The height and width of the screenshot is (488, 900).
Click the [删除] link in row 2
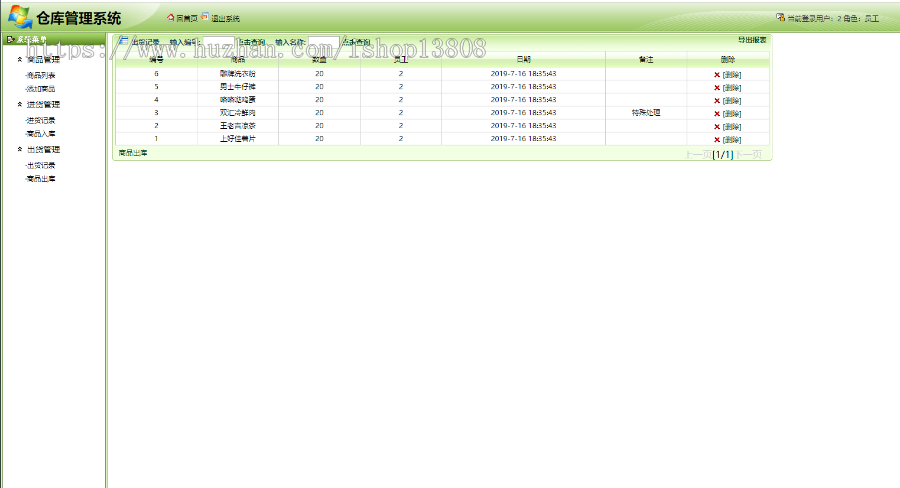point(732,127)
